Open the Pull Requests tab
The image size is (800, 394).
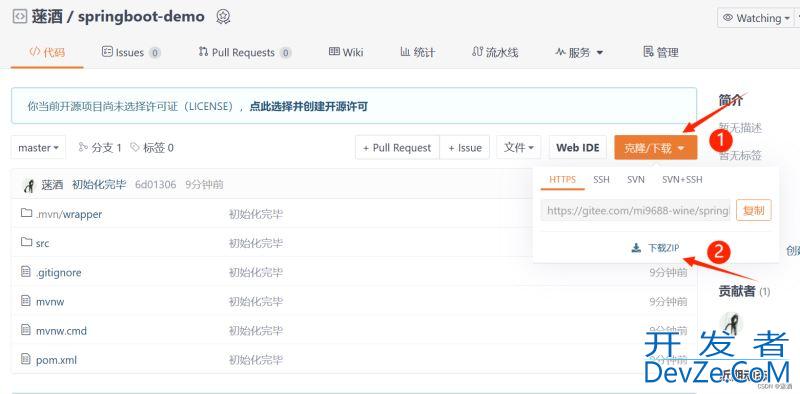coord(245,52)
